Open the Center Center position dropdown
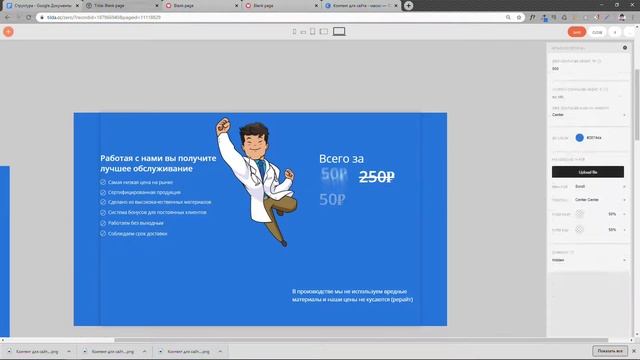Image resolution: width=640 pixels, height=360 pixels. [600, 200]
